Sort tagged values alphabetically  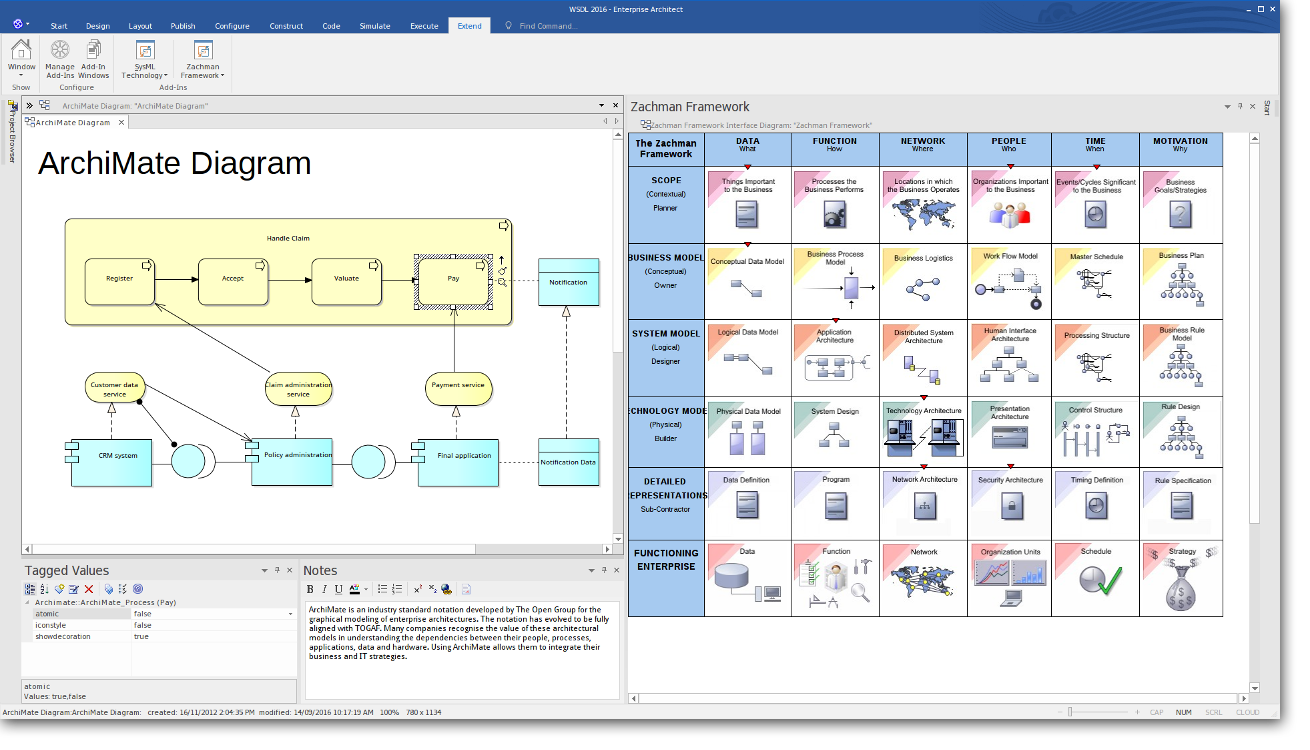(x=44, y=590)
